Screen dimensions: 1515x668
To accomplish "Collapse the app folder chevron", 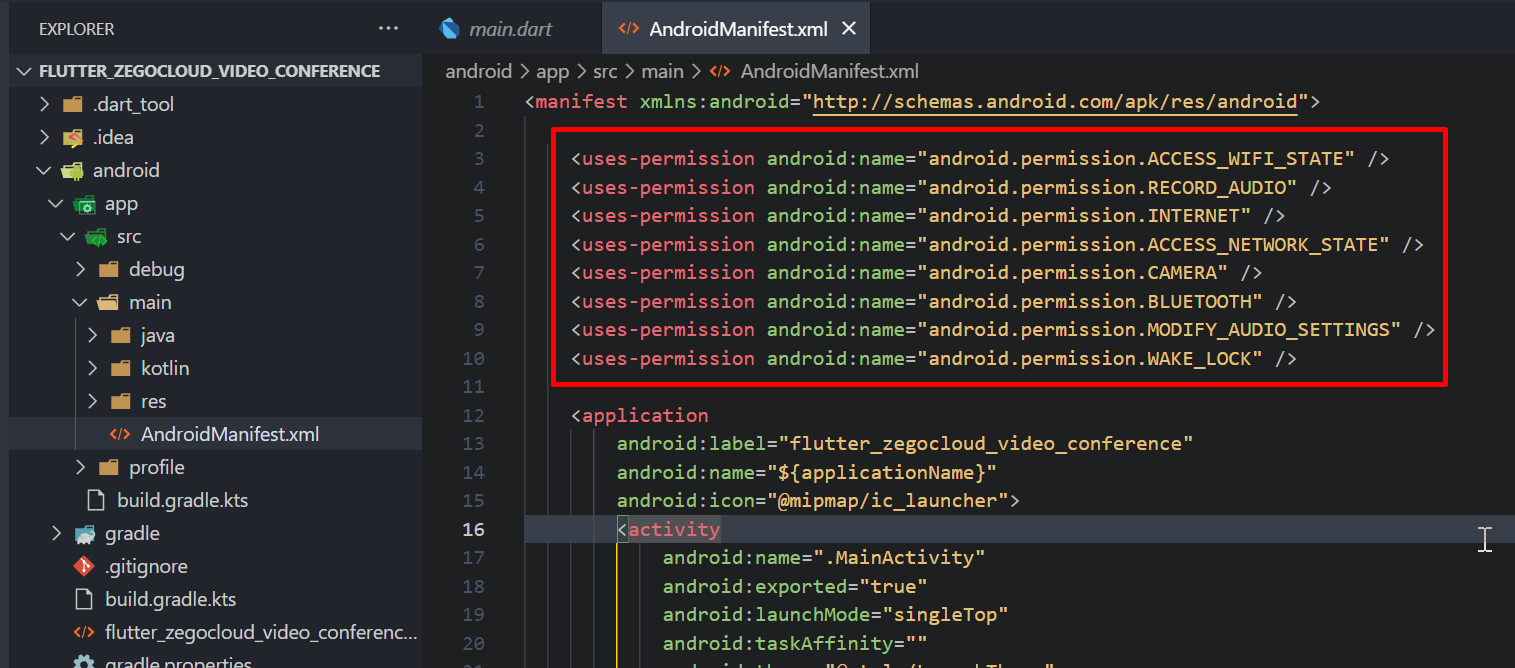I will point(55,203).
